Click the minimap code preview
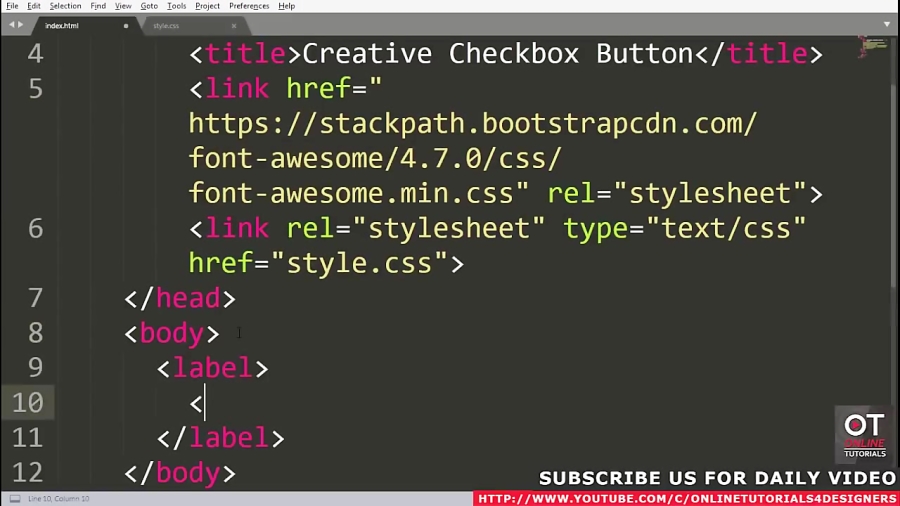Viewport: 900px width, 506px height. click(873, 46)
